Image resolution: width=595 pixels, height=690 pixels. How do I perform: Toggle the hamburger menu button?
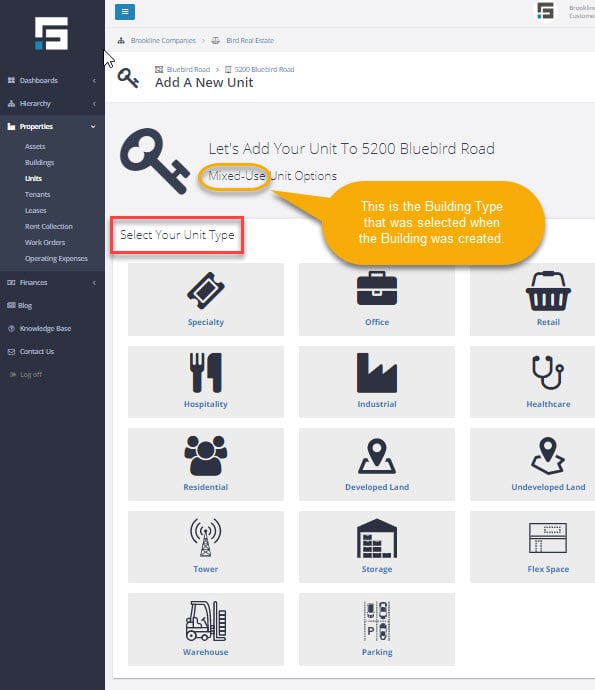[125, 12]
